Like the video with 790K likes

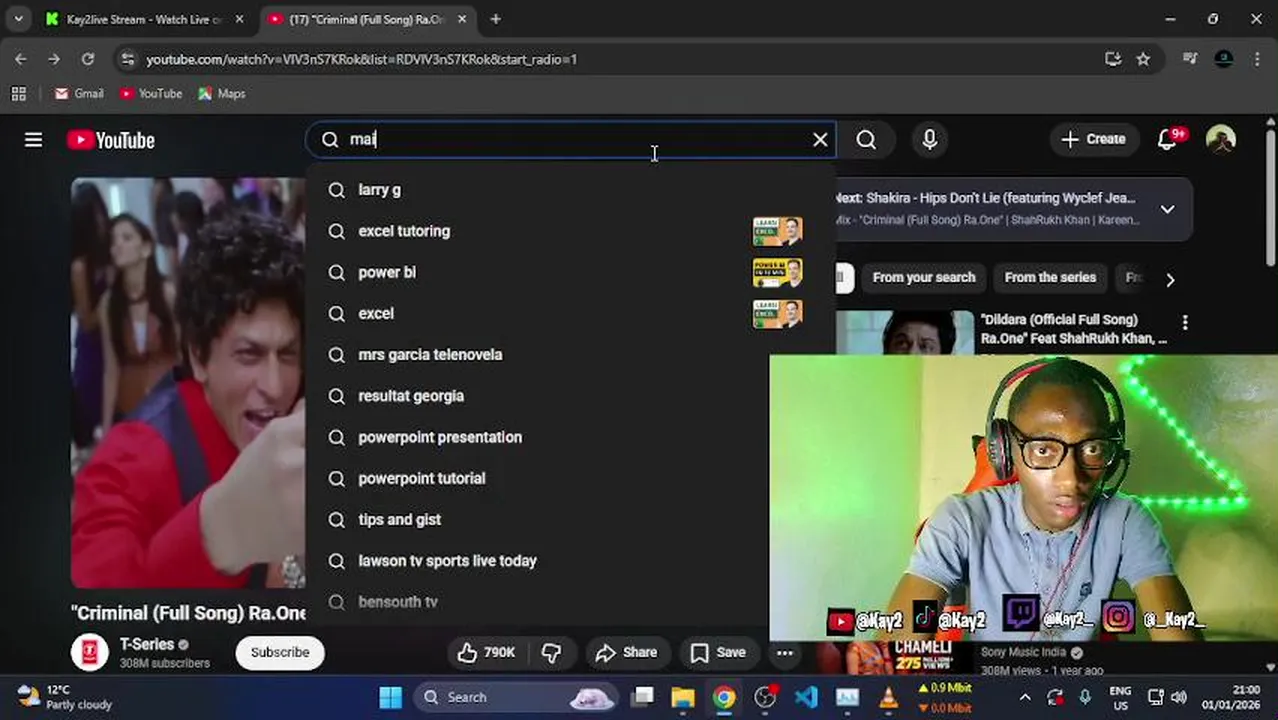tap(486, 652)
